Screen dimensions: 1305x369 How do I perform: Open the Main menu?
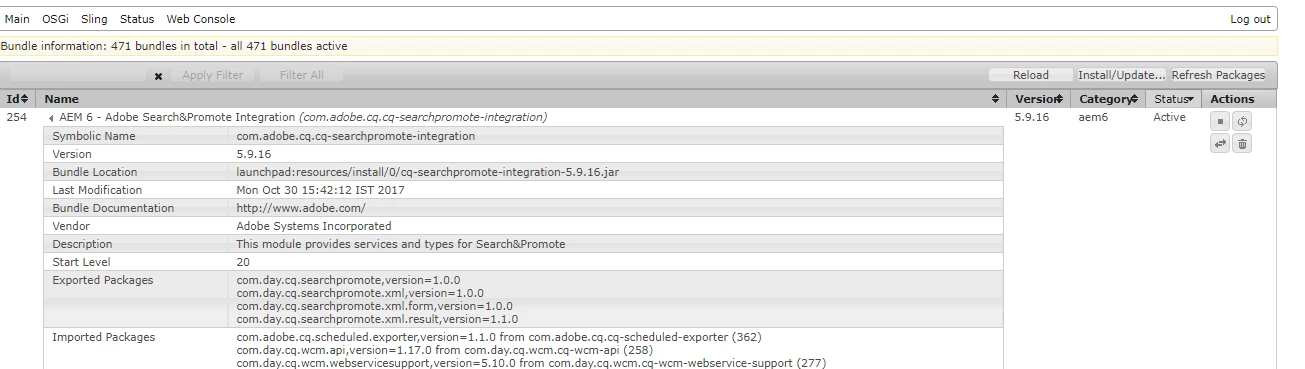point(17,19)
